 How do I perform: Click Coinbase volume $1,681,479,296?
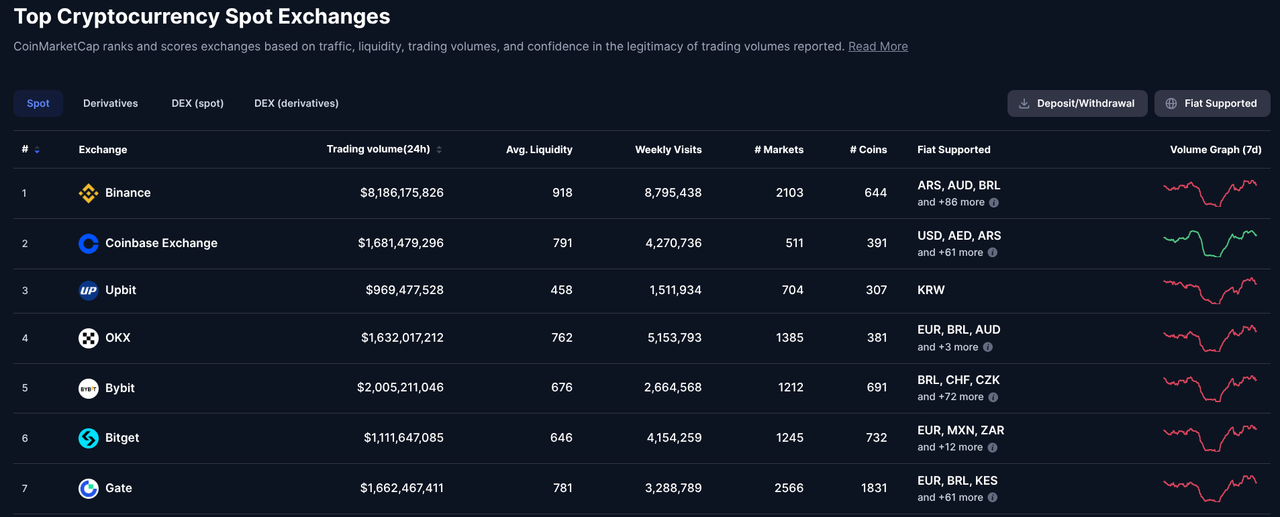(x=401, y=243)
